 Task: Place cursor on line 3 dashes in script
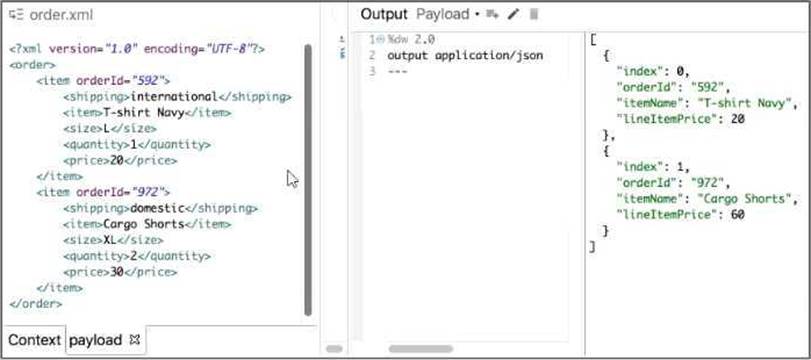coord(398,71)
